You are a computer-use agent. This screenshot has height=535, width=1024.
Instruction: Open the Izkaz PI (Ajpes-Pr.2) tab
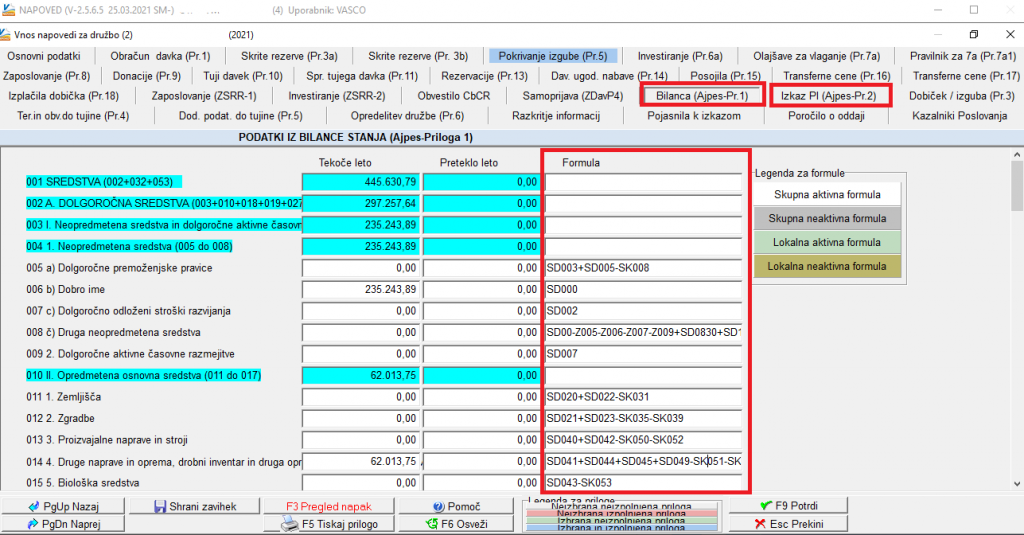(828, 96)
